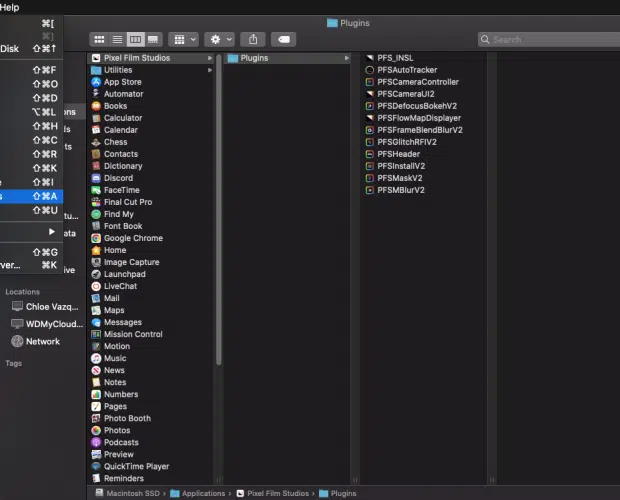The height and width of the screenshot is (500, 620).
Task: Select the Podcasts app icon
Action: pyautogui.click(x=96, y=442)
